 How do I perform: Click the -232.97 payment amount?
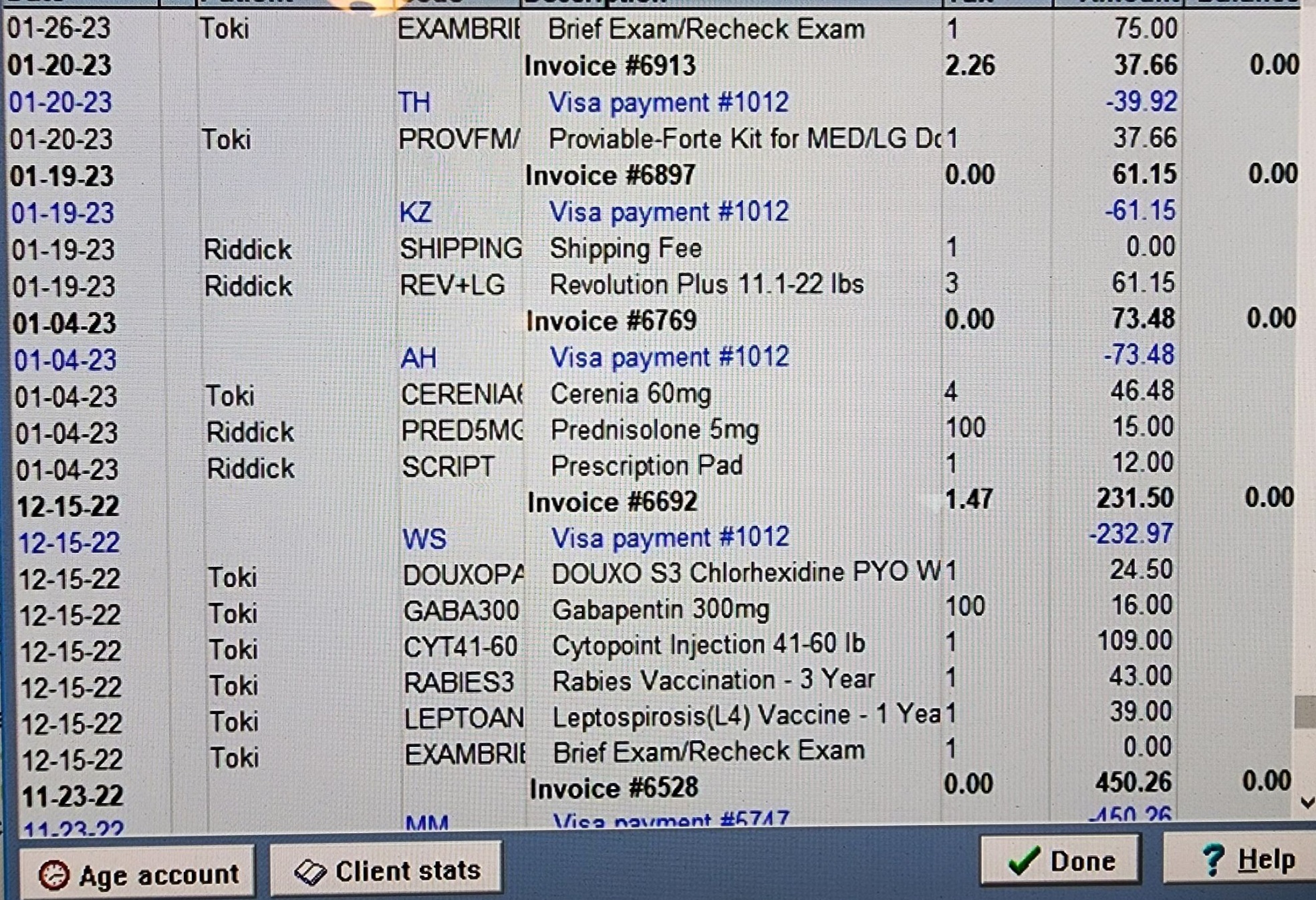pyautogui.click(x=1130, y=534)
